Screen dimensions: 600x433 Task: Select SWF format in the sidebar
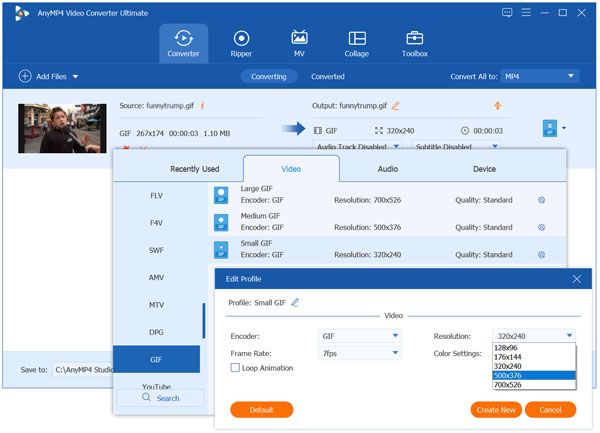[157, 250]
